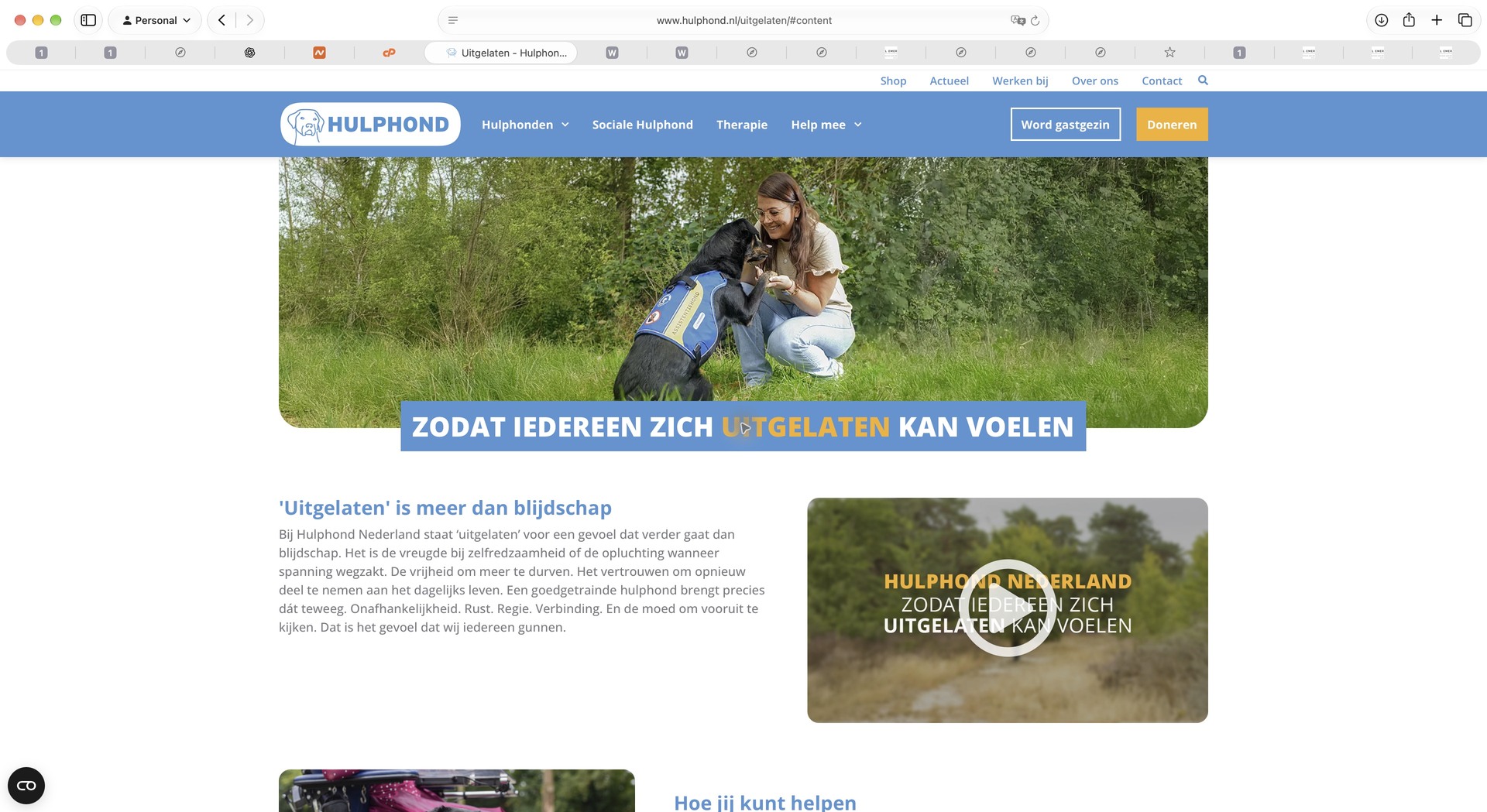
Task: Click the translate icon in address bar
Action: 1017,20
